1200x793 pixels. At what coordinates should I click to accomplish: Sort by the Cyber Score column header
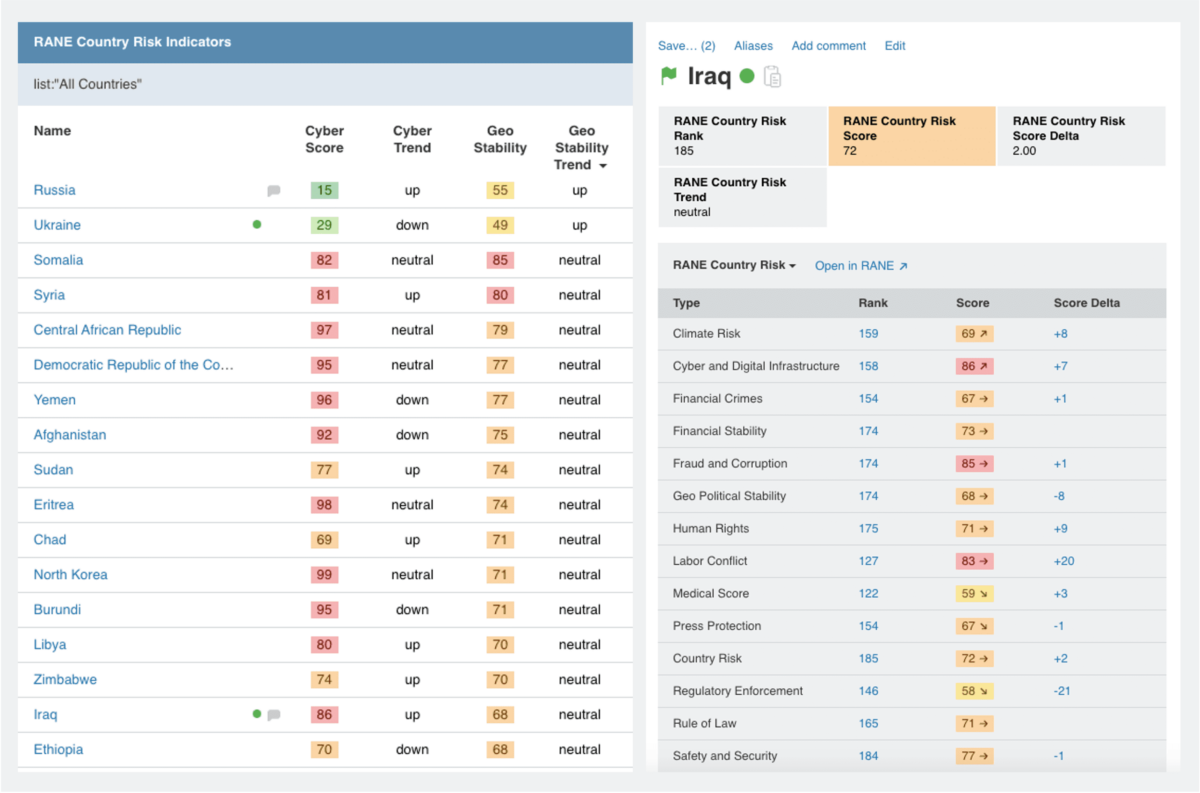324,139
